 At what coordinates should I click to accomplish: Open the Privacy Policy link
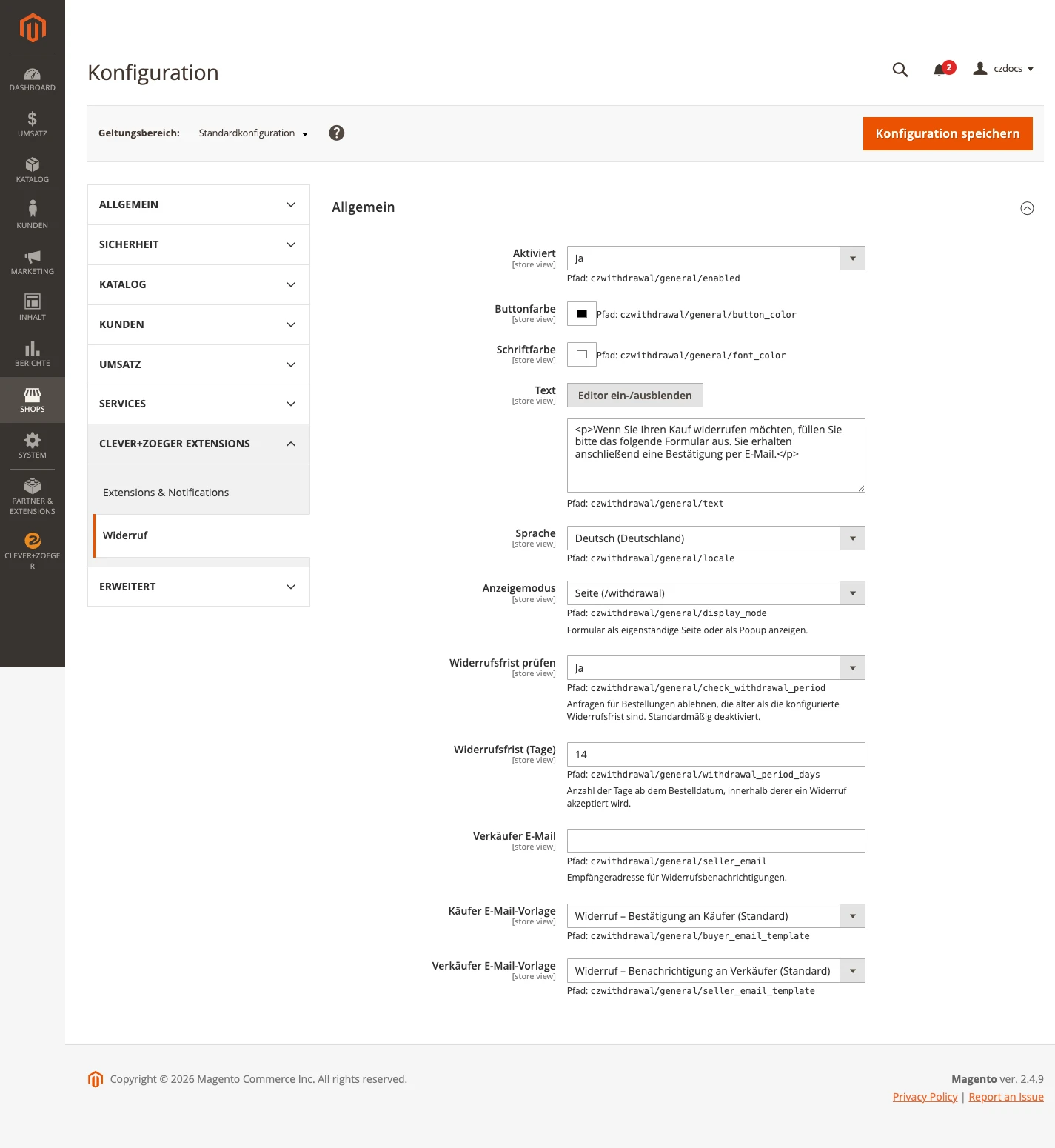[925, 1097]
